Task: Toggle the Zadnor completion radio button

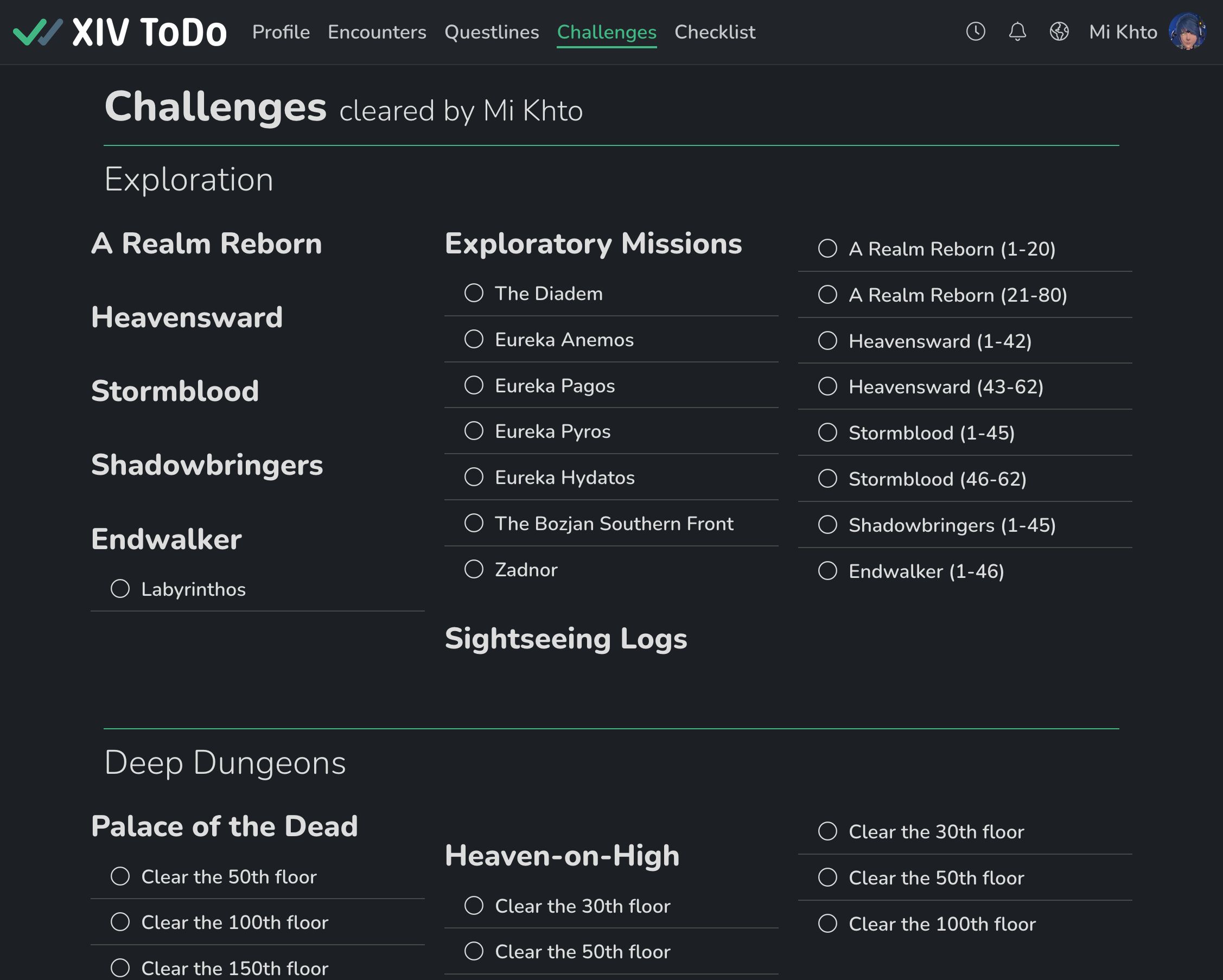Action: click(x=475, y=569)
